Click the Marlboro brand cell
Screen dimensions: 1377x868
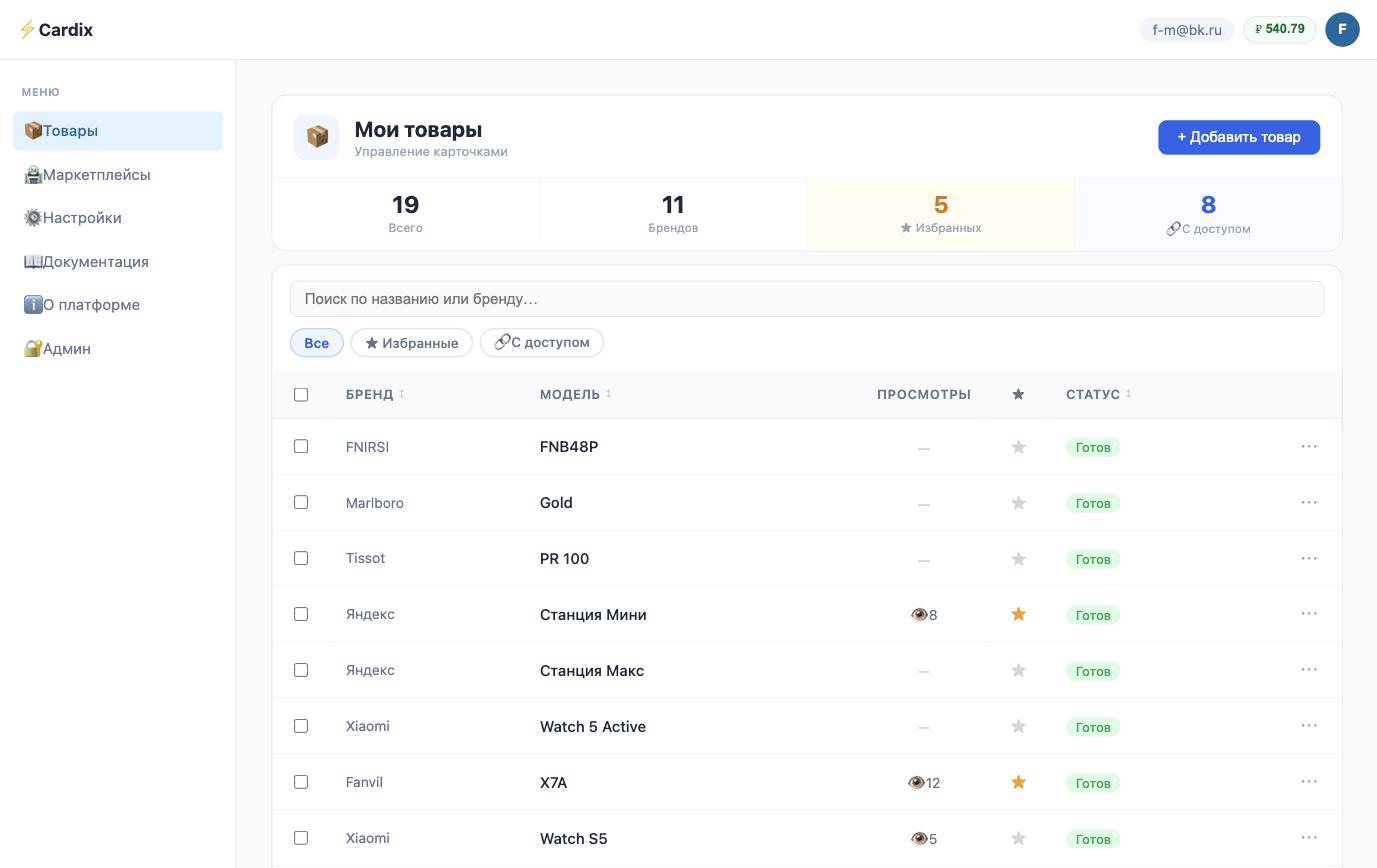point(375,503)
